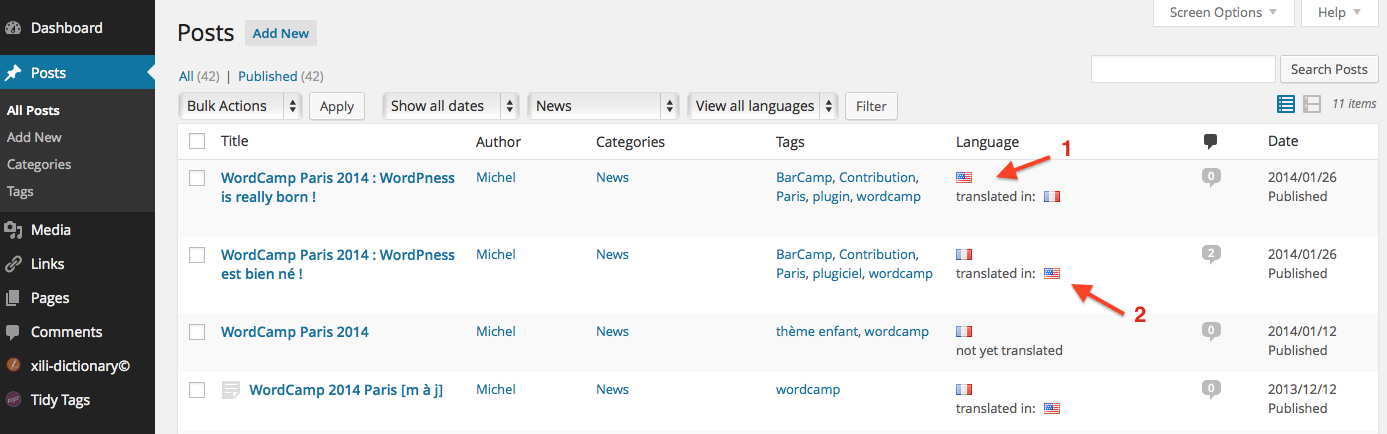The image size is (1387, 434).
Task: Go to Tidy Tags in sidebar
Action: click(60, 400)
